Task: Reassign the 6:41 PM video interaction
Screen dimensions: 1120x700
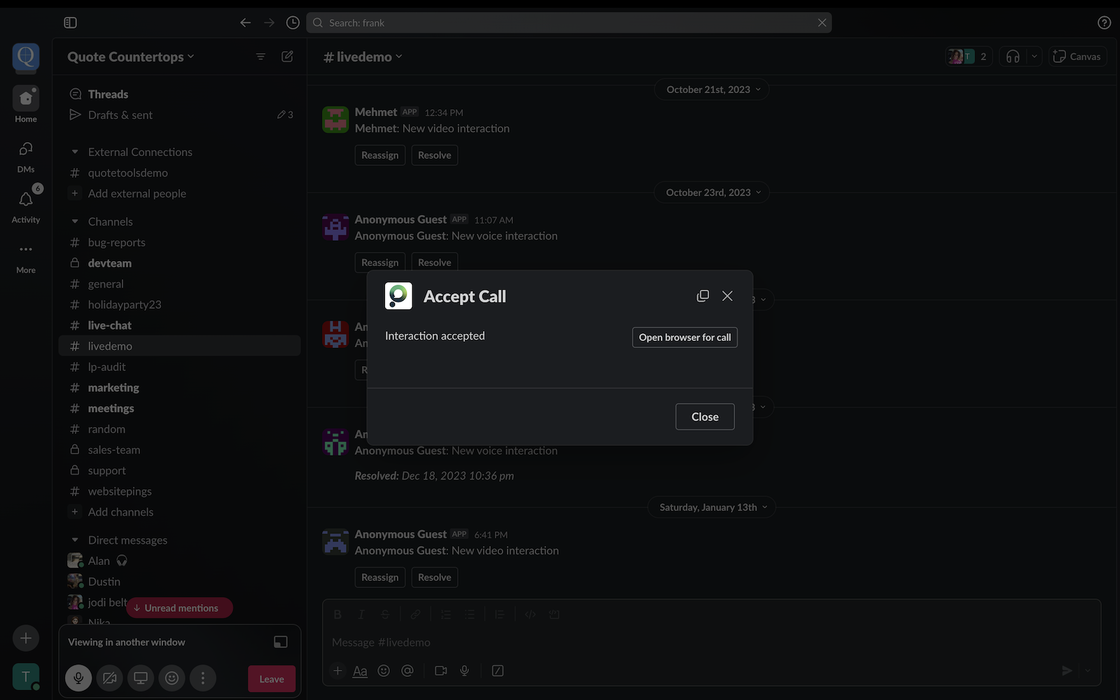Action: (380, 577)
